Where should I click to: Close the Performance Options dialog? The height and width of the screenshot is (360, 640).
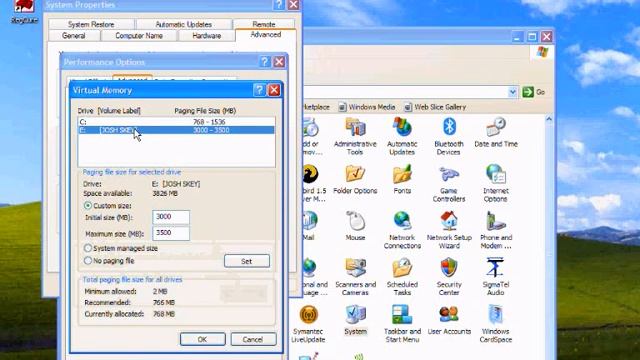point(279,62)
